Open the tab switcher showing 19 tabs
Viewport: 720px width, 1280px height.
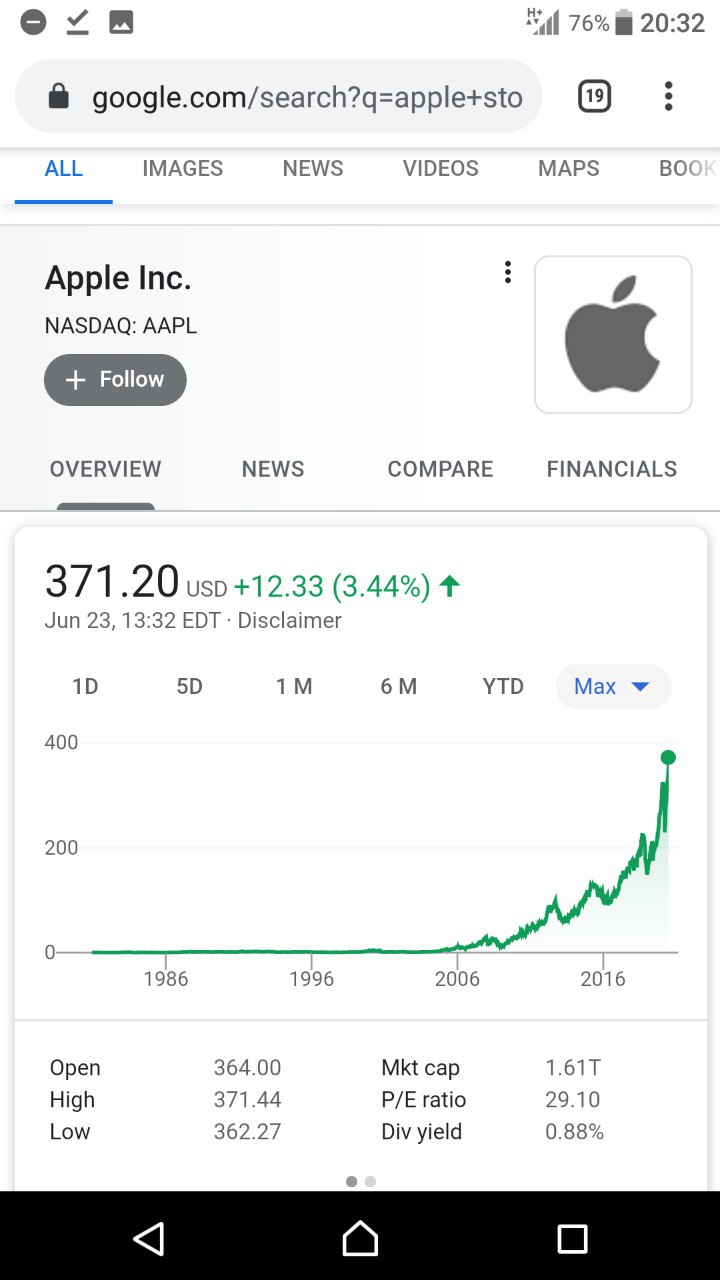(594, 96)
